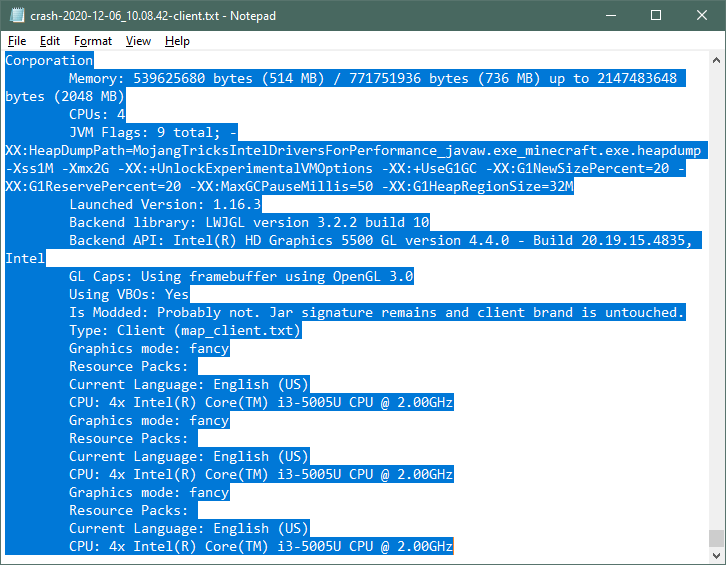Click 'Is Modded: Probably not.' line
The height and width of the screenshot is (565, 726).
(376, 313)
